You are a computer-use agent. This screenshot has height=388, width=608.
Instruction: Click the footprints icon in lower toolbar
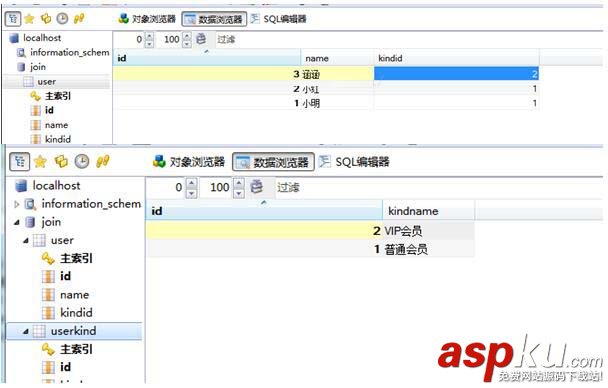pos(102,161)
